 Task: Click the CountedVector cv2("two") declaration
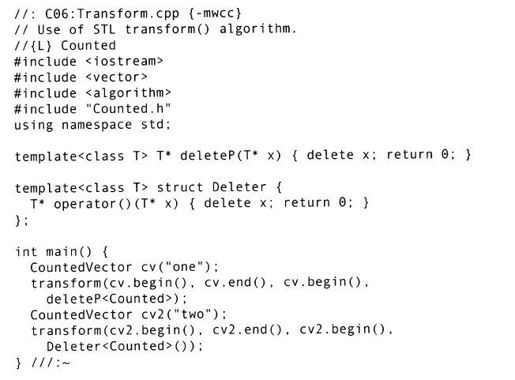tap(128, 314)
